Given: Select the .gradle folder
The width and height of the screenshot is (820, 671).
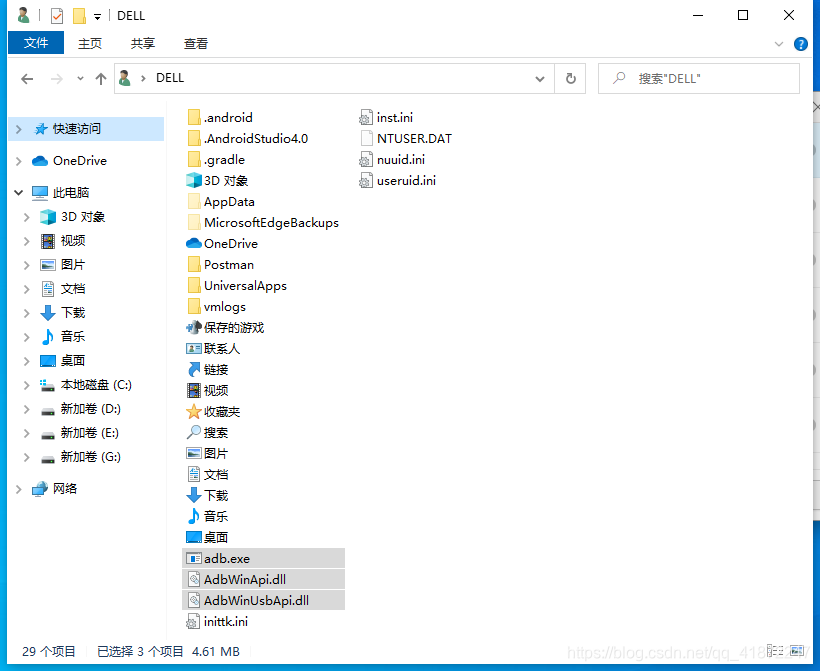Looking at the screenshot, I should point(217,159).
